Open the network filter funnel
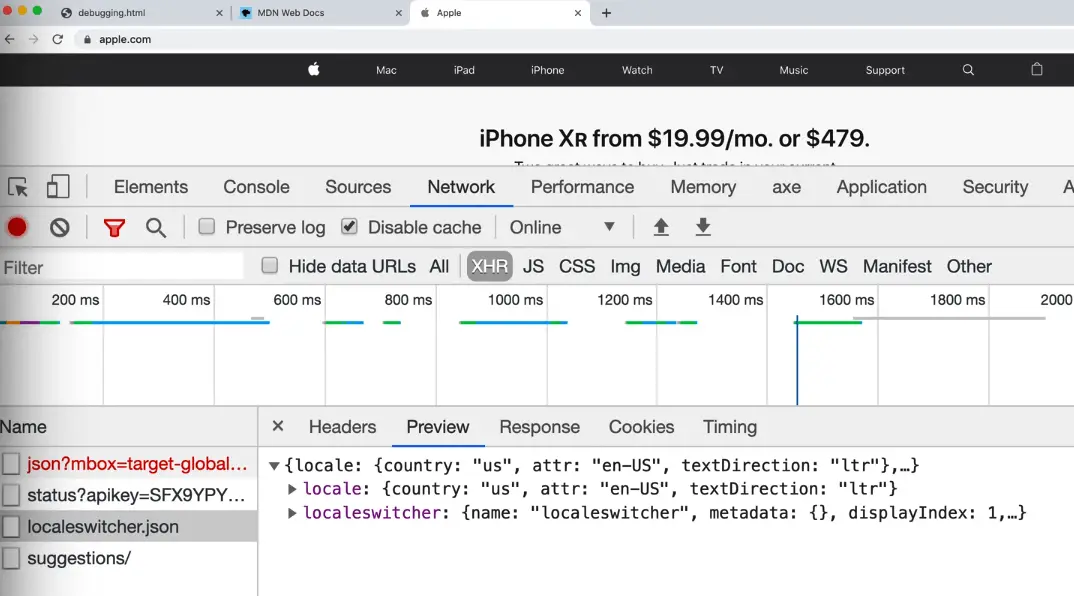Screen dimensions: 1074x596 114,227
